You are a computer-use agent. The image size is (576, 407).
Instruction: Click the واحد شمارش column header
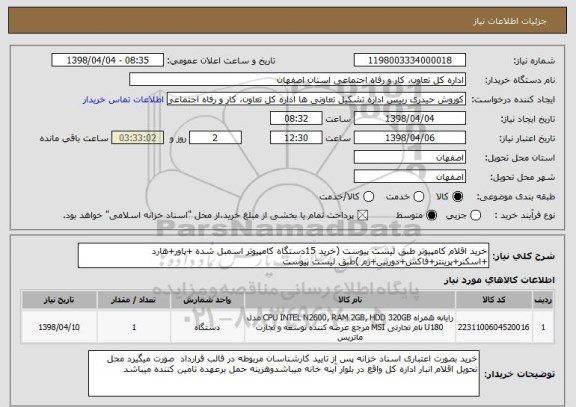[x=207, y=300]
